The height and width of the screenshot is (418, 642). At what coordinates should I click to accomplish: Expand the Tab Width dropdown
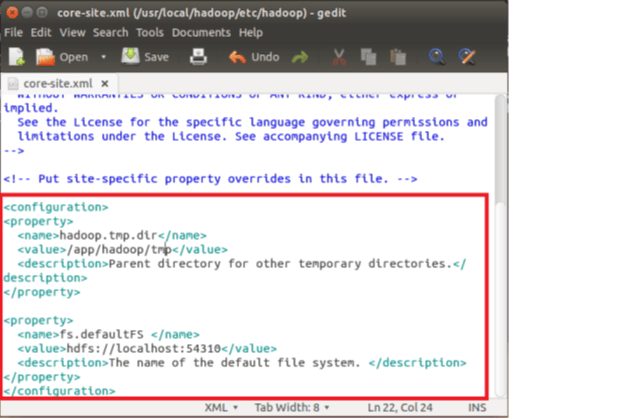tap(293, 408)
